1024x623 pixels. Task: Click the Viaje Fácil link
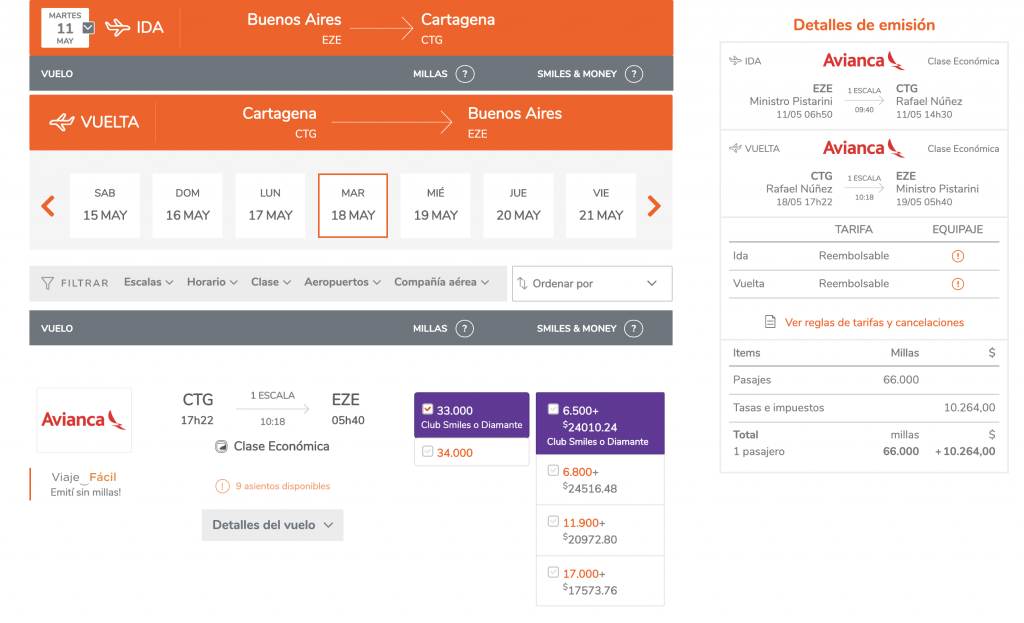point(84,477)
